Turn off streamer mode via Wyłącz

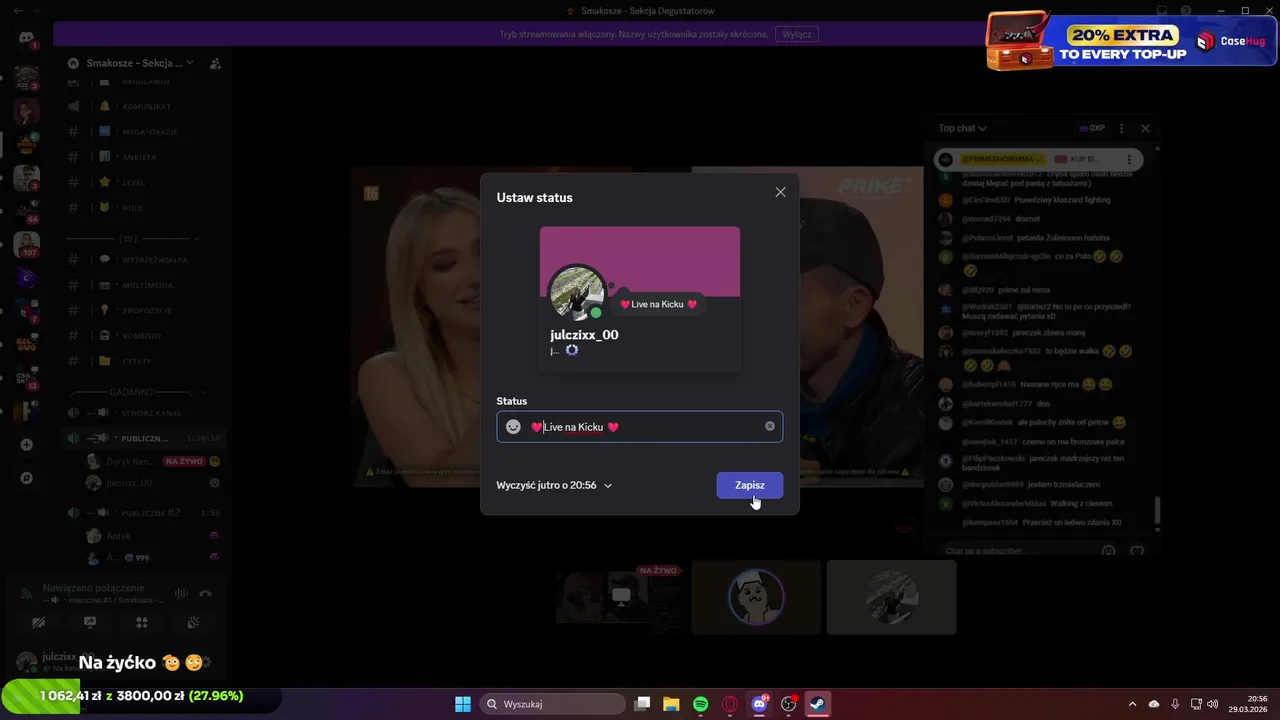(x=797, y=34)
